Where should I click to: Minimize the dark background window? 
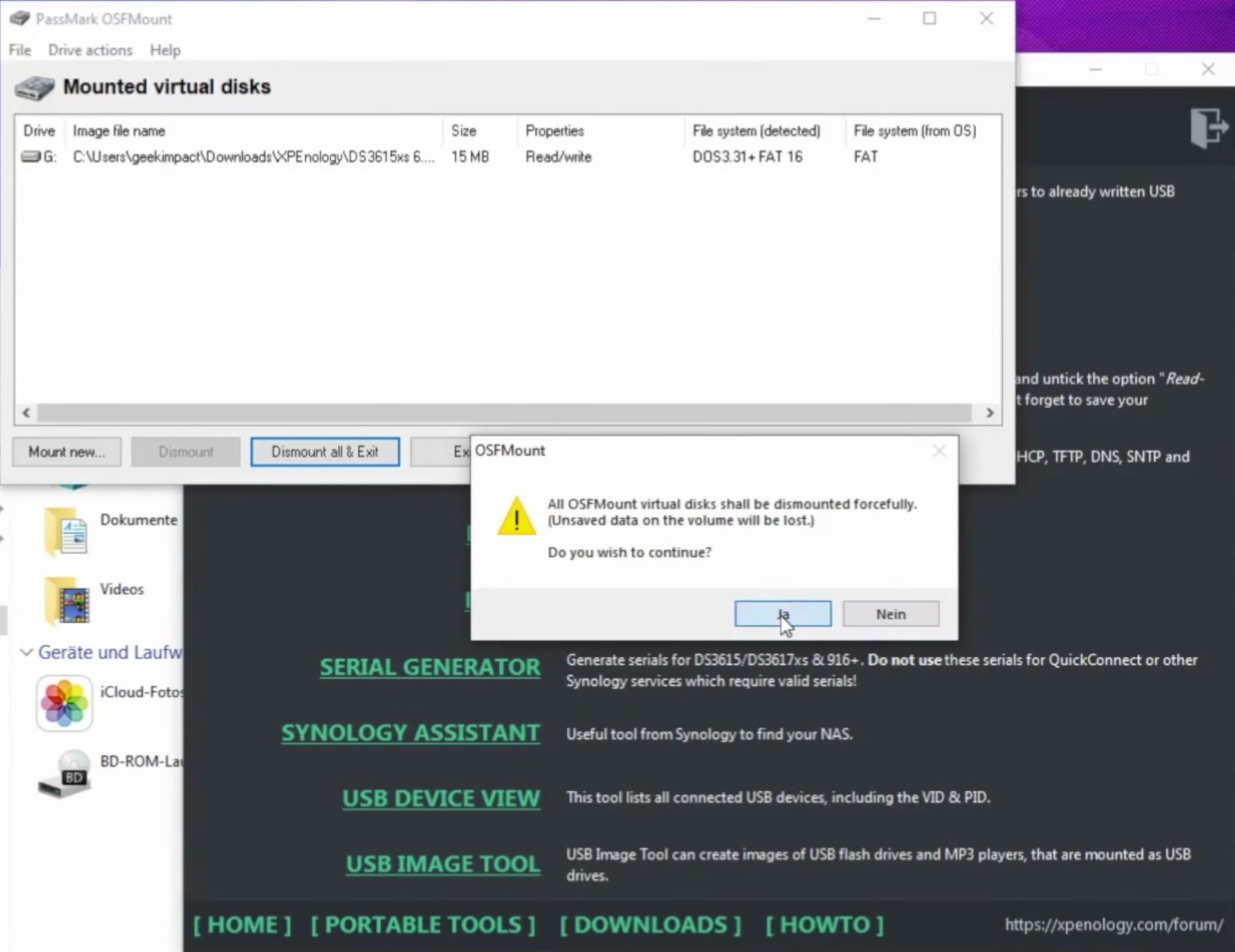1096,69
